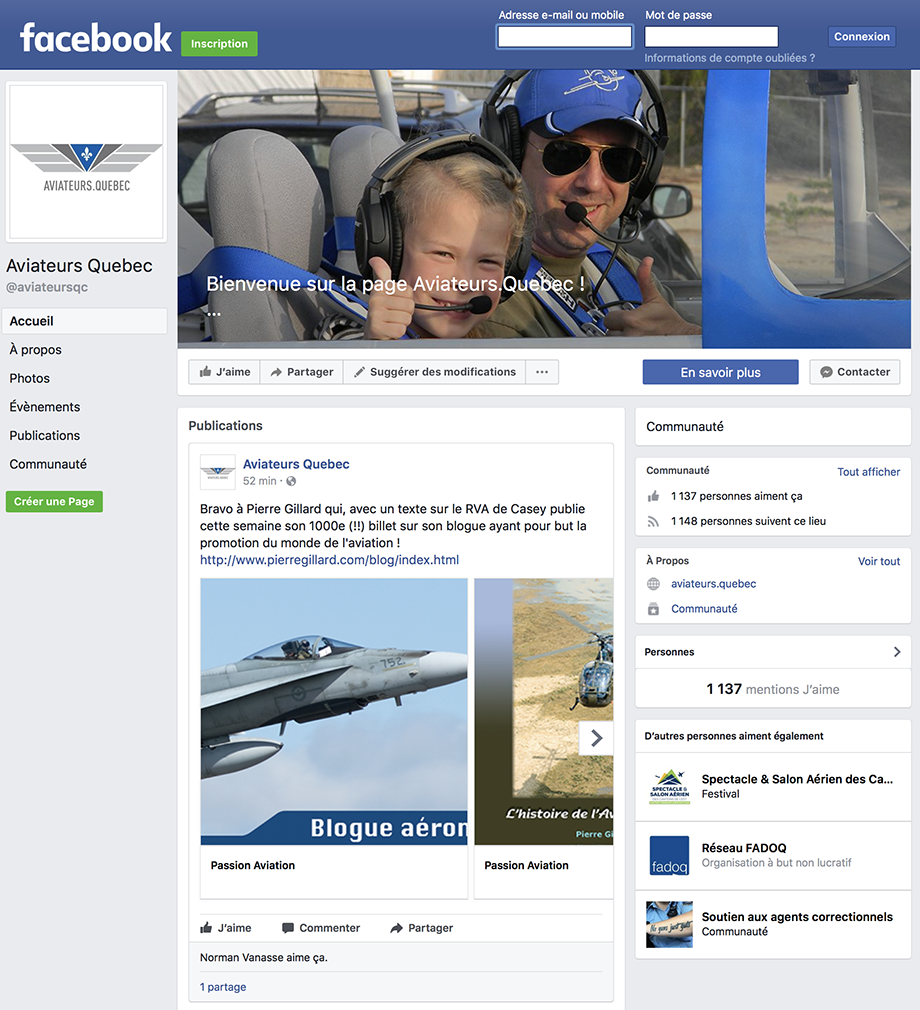Open the Soutien aux agents correctionnels thumbnail
Image resolution: width=920 pixels, height=1010 pixels.
(x=669, y=924)
